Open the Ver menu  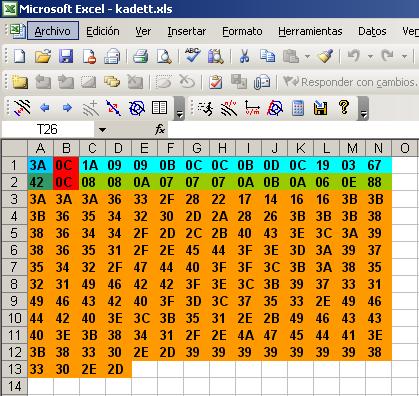coord(143,31)
